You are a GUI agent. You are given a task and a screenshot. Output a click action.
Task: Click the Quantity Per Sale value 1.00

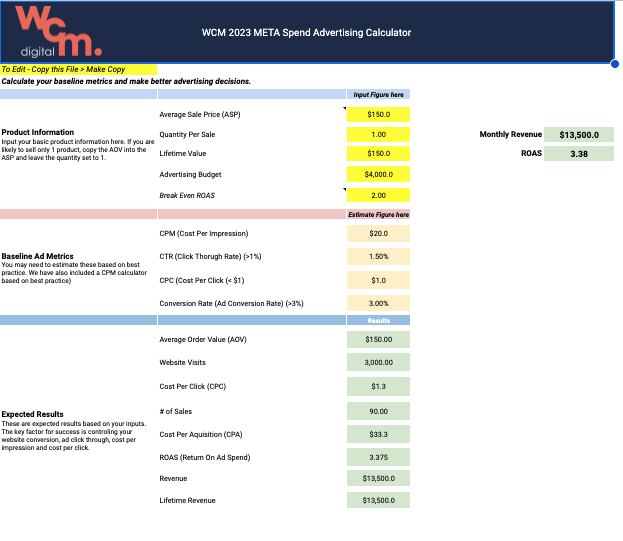click(378, 134)
